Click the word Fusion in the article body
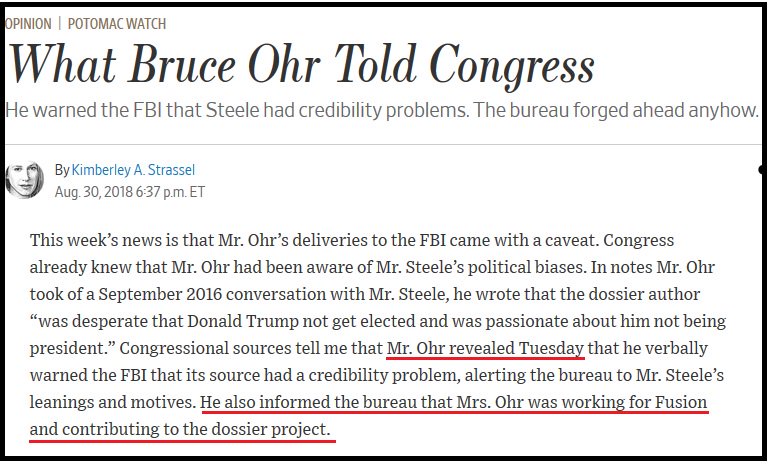This screenshot has height=466, width=768. pos(681,402)
